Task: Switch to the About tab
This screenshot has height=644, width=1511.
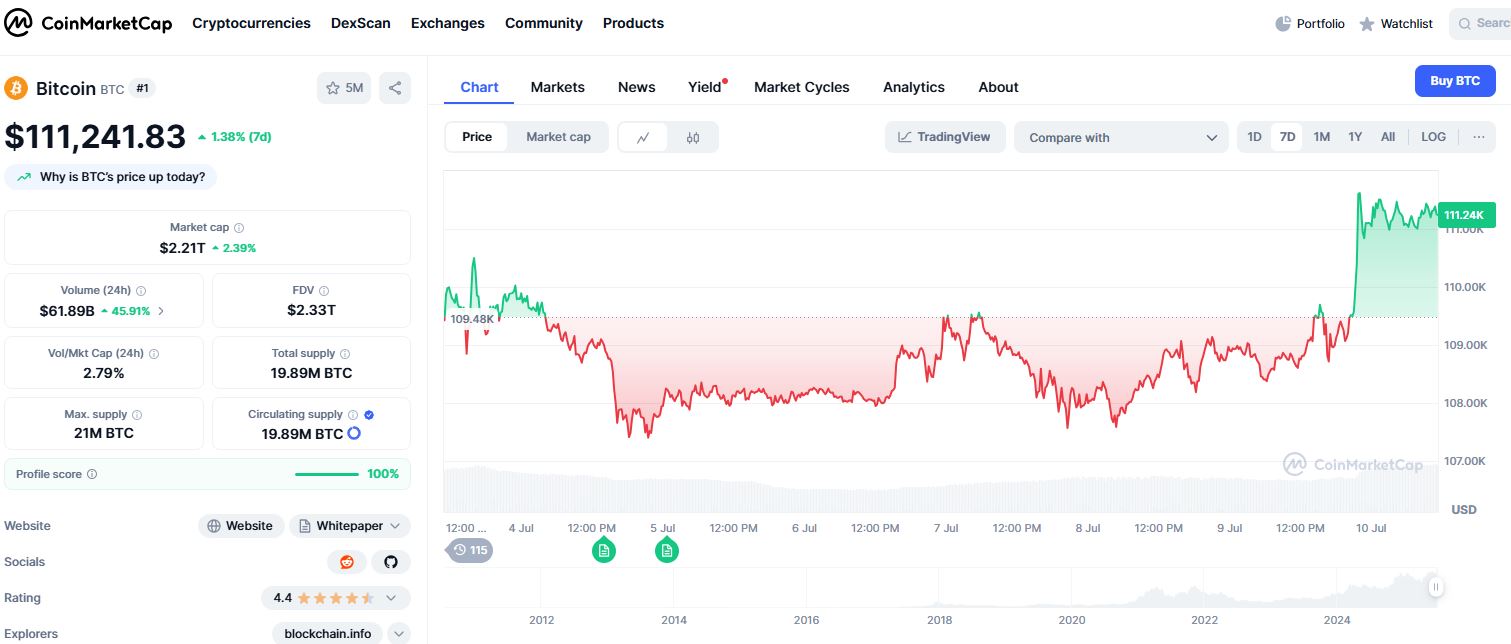Action: point(998,87)
